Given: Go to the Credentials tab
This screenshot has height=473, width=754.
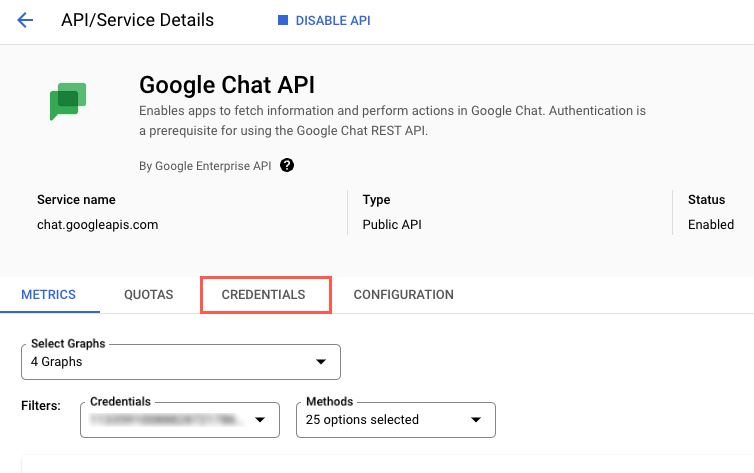Looking at the screenshot, I should pos(263,295).
